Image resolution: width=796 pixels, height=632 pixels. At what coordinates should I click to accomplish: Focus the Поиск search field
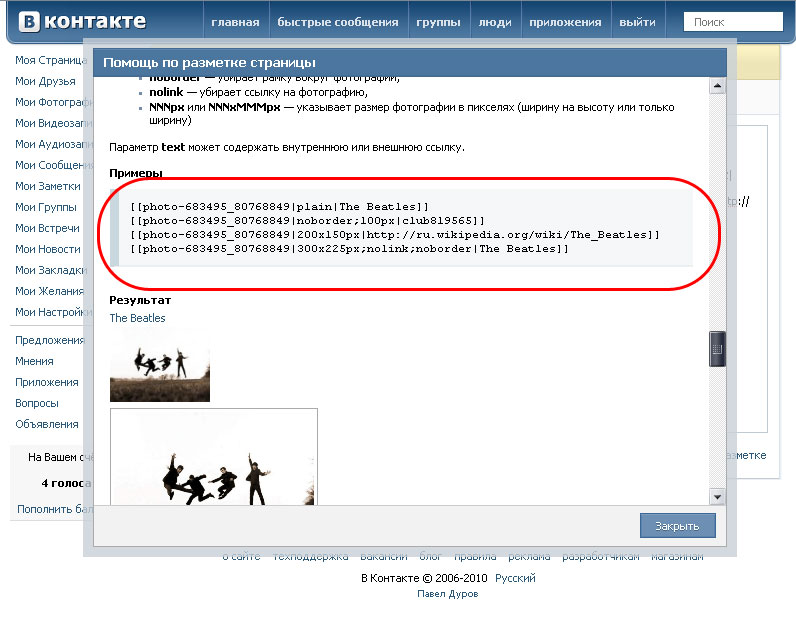[x=733, y=22]
